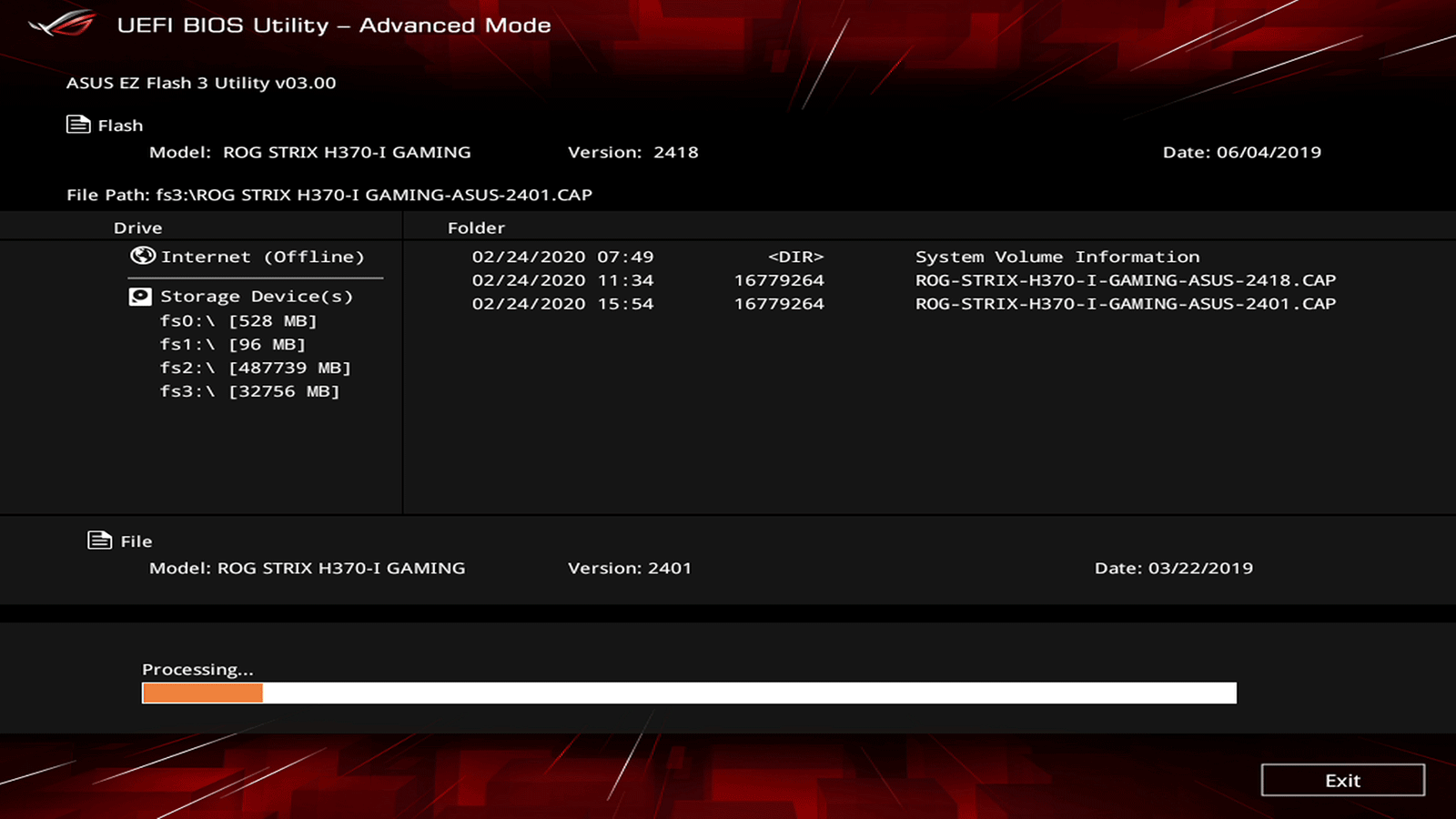
Task: Select drive fs1:\ [96 MB]
Action: tap(233, 344)
